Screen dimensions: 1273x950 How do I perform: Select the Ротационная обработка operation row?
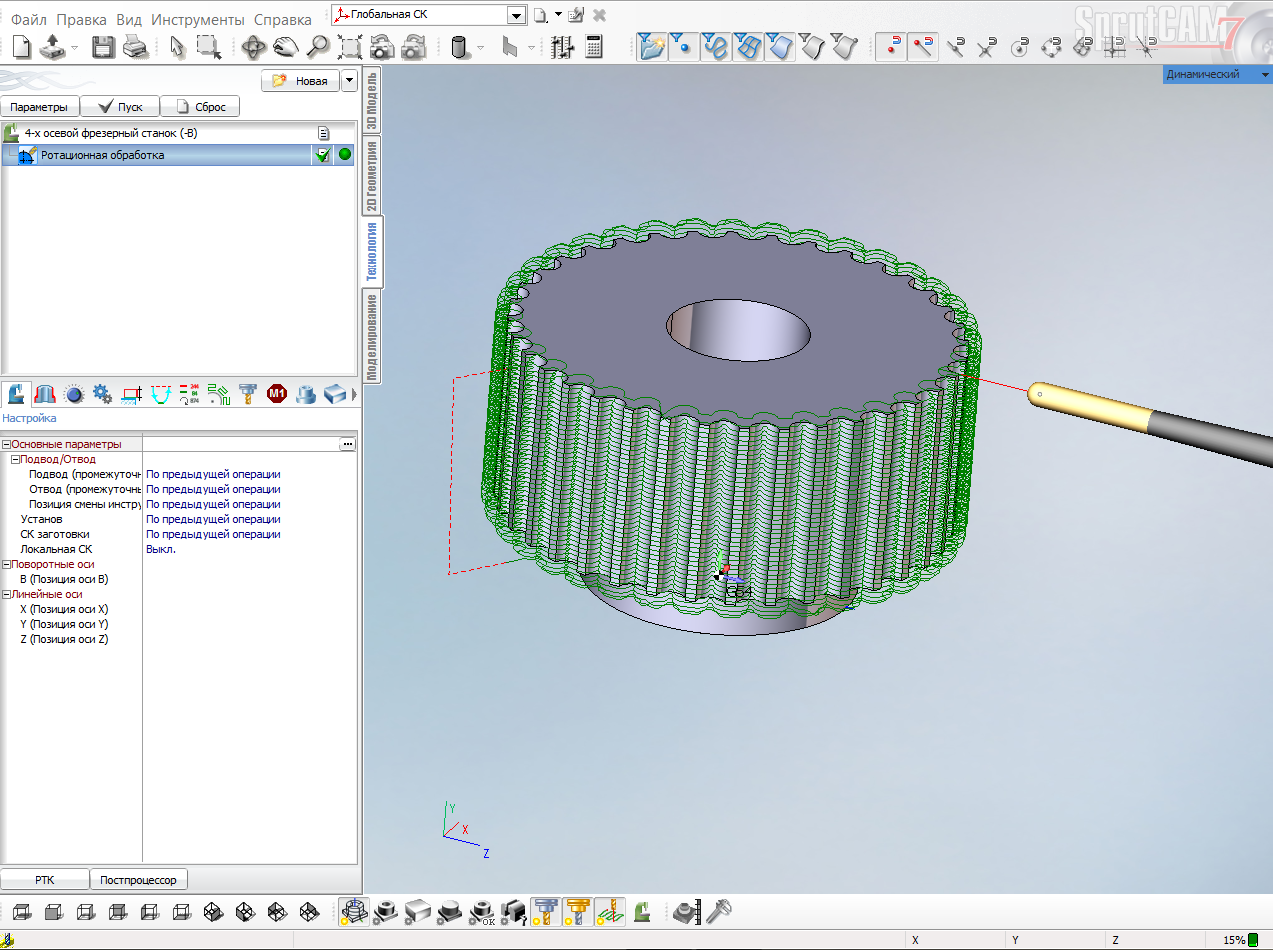178,155
